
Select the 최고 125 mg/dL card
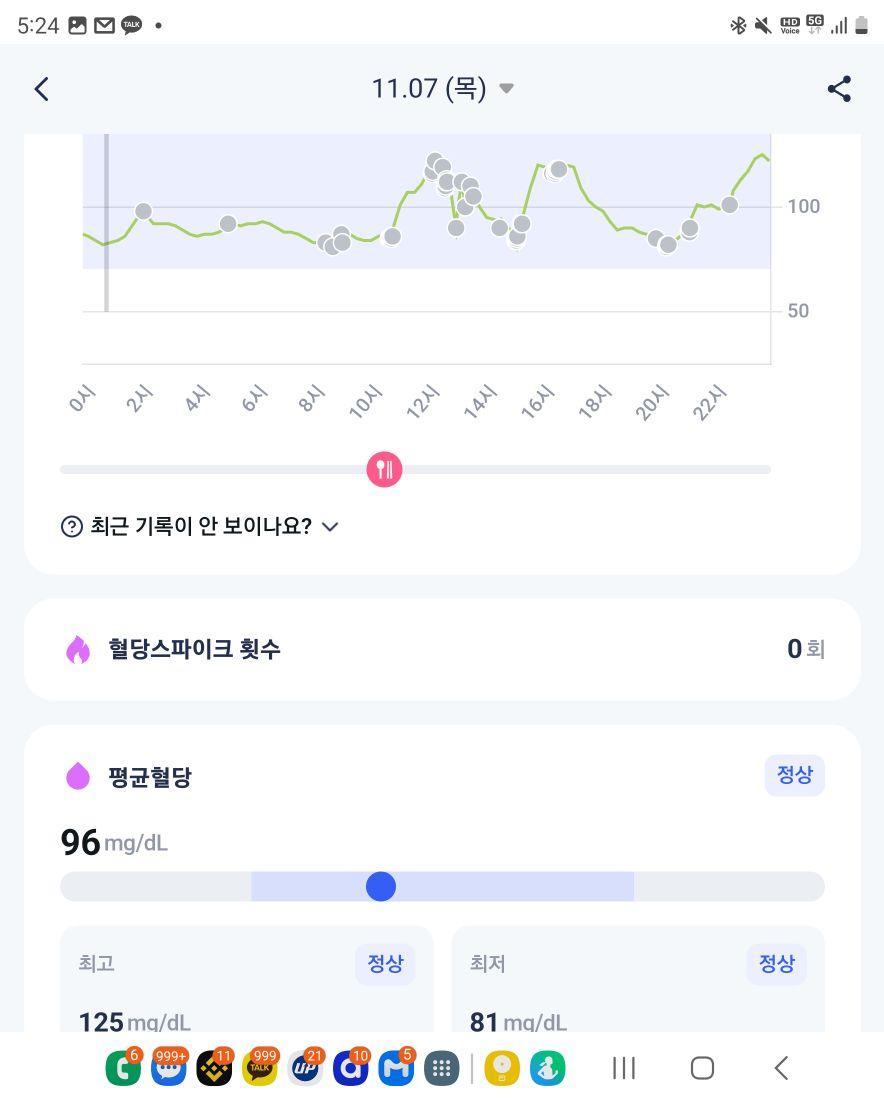[x=246, y=980]
